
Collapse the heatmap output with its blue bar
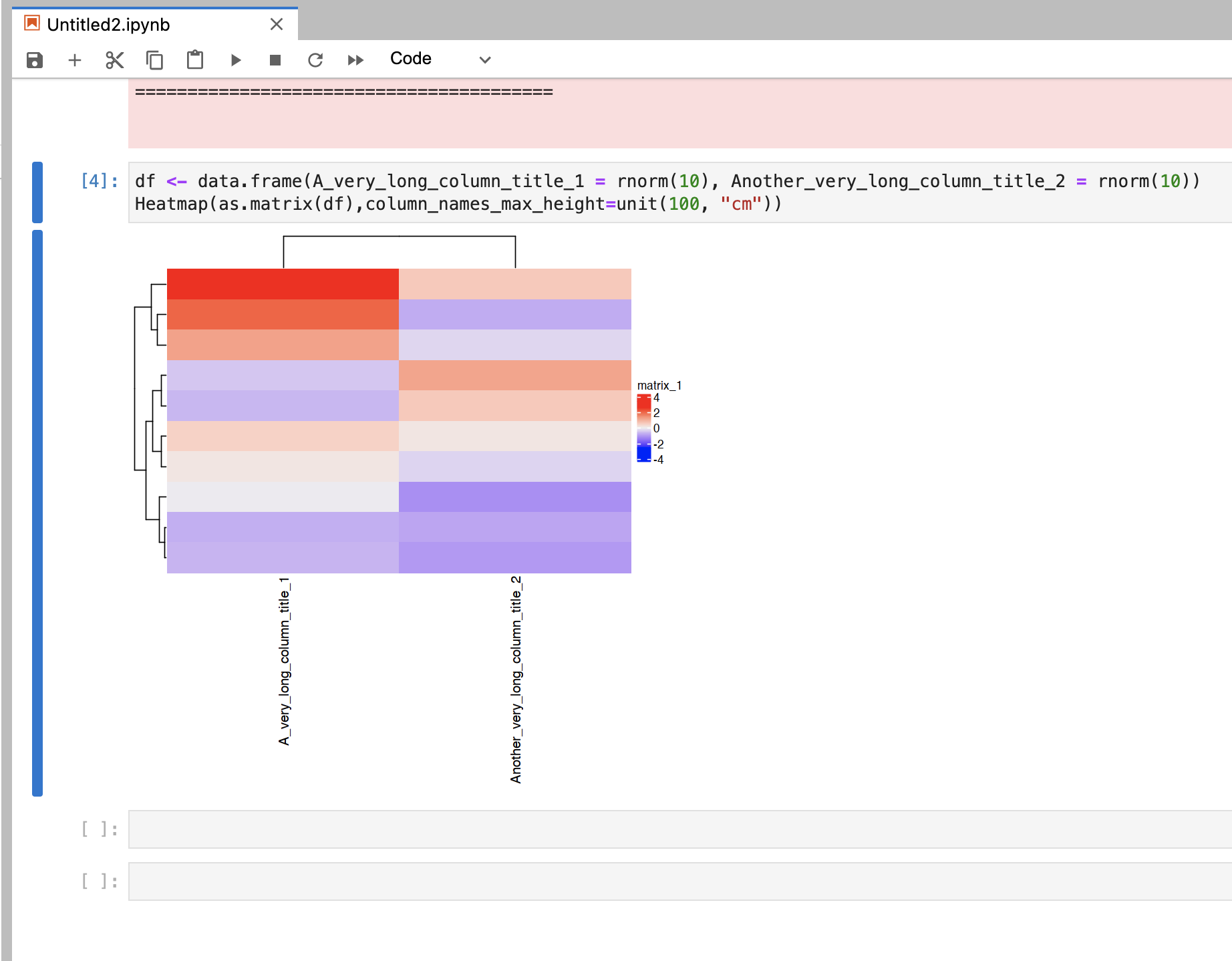(37, 515)
